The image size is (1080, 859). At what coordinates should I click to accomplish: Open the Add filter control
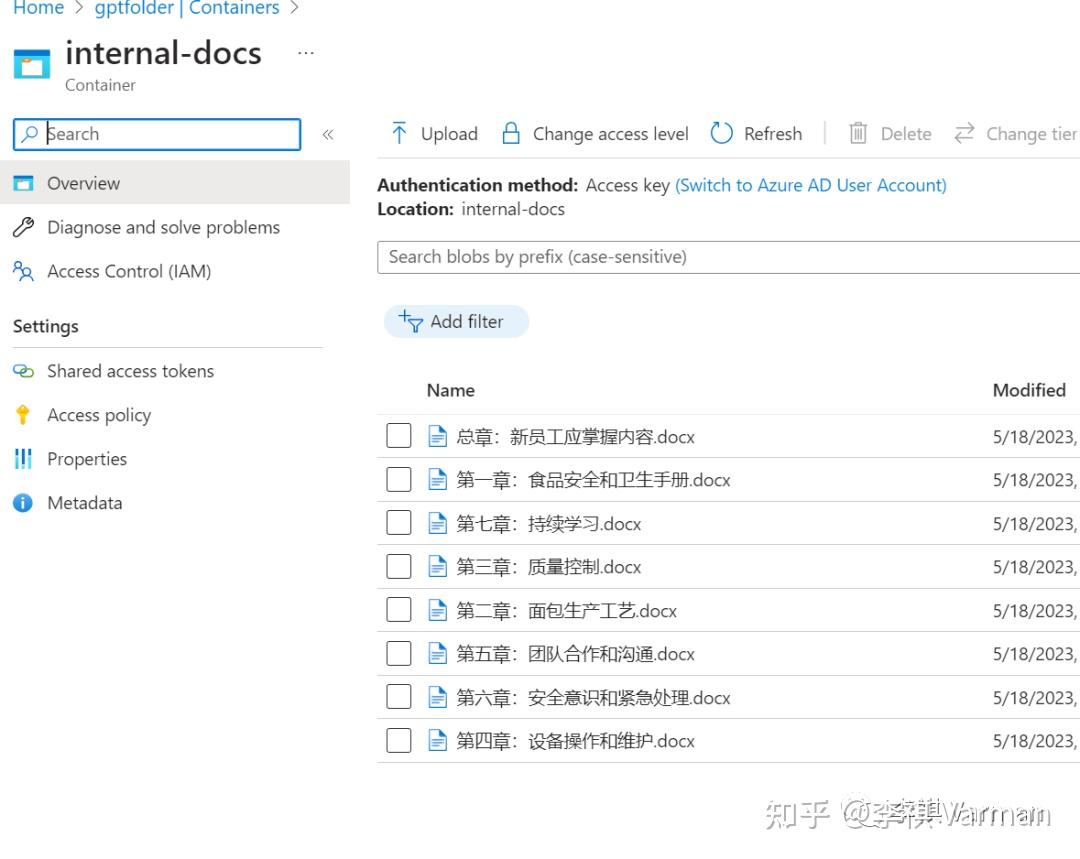coord(456,321)
